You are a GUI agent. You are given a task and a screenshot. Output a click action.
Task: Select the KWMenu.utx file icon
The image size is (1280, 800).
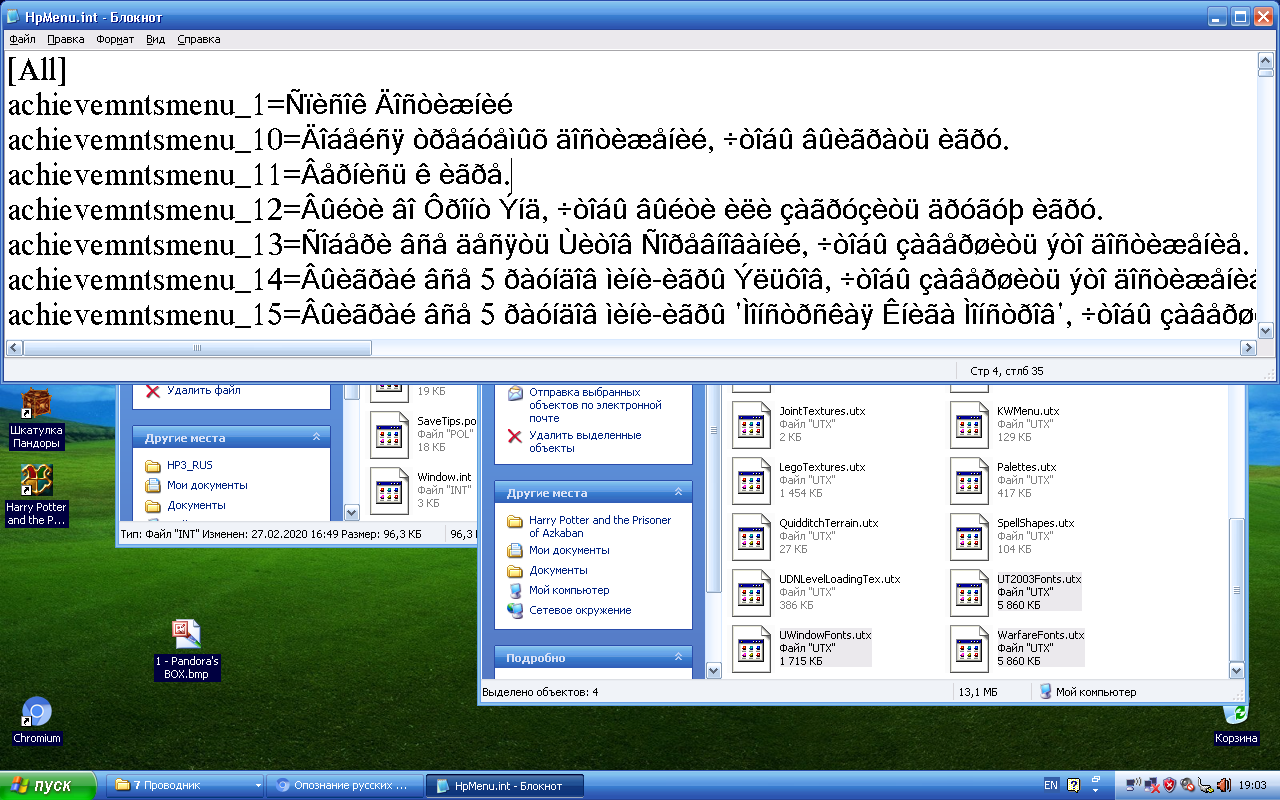tap(968, 424)
